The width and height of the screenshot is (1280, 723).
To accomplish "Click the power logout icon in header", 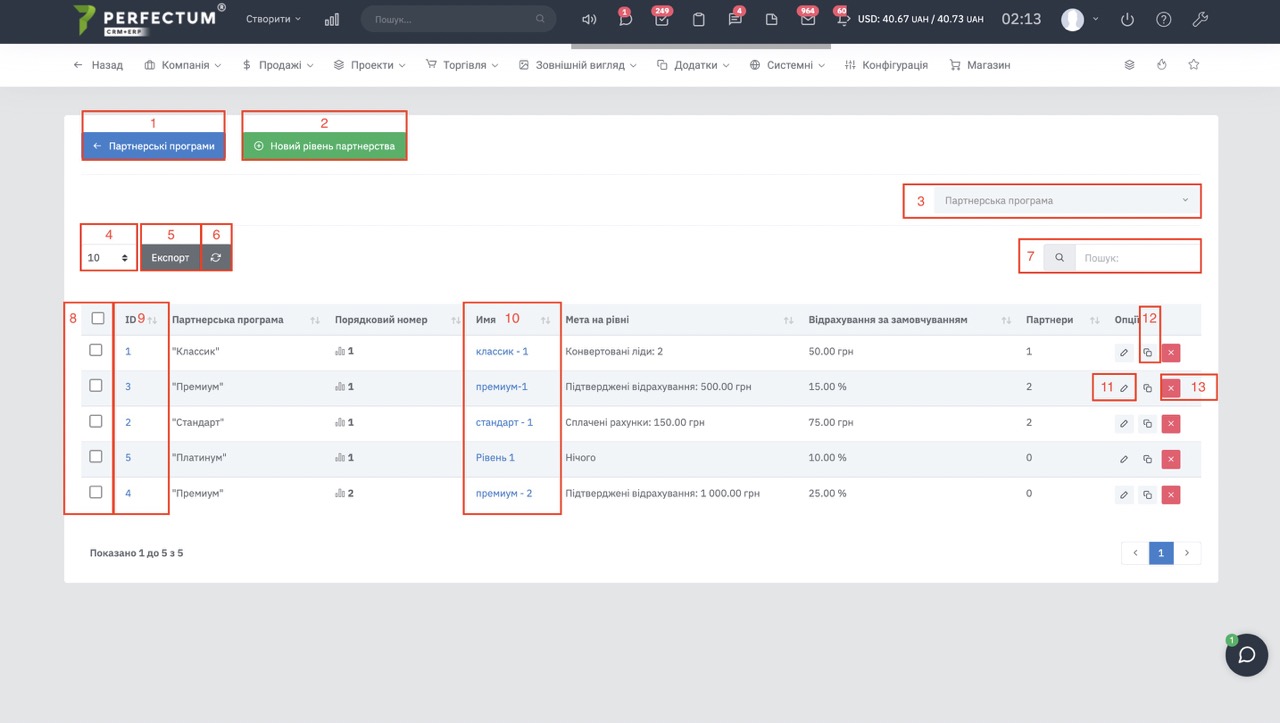I will pyautogui.click(x=1128, y=20).
